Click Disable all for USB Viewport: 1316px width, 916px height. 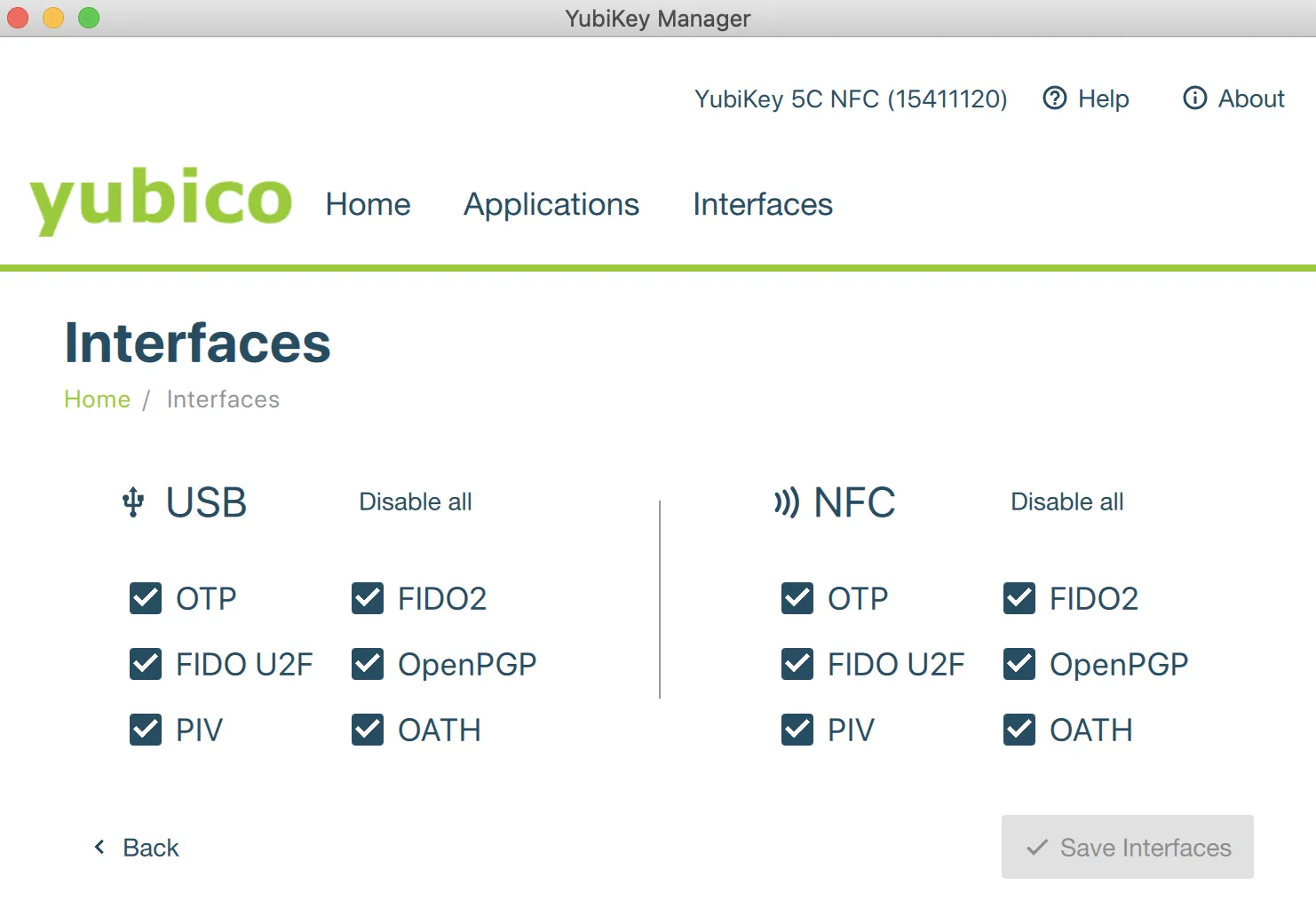pos(416,502)
